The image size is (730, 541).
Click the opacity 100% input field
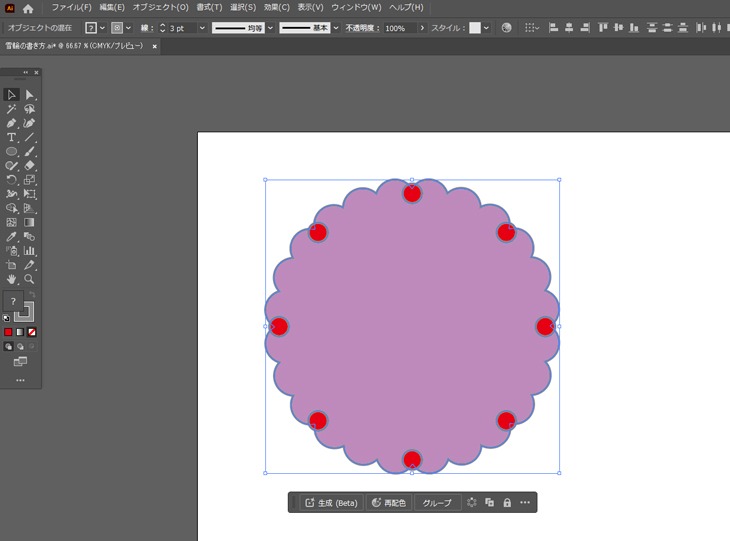(396, 28)
